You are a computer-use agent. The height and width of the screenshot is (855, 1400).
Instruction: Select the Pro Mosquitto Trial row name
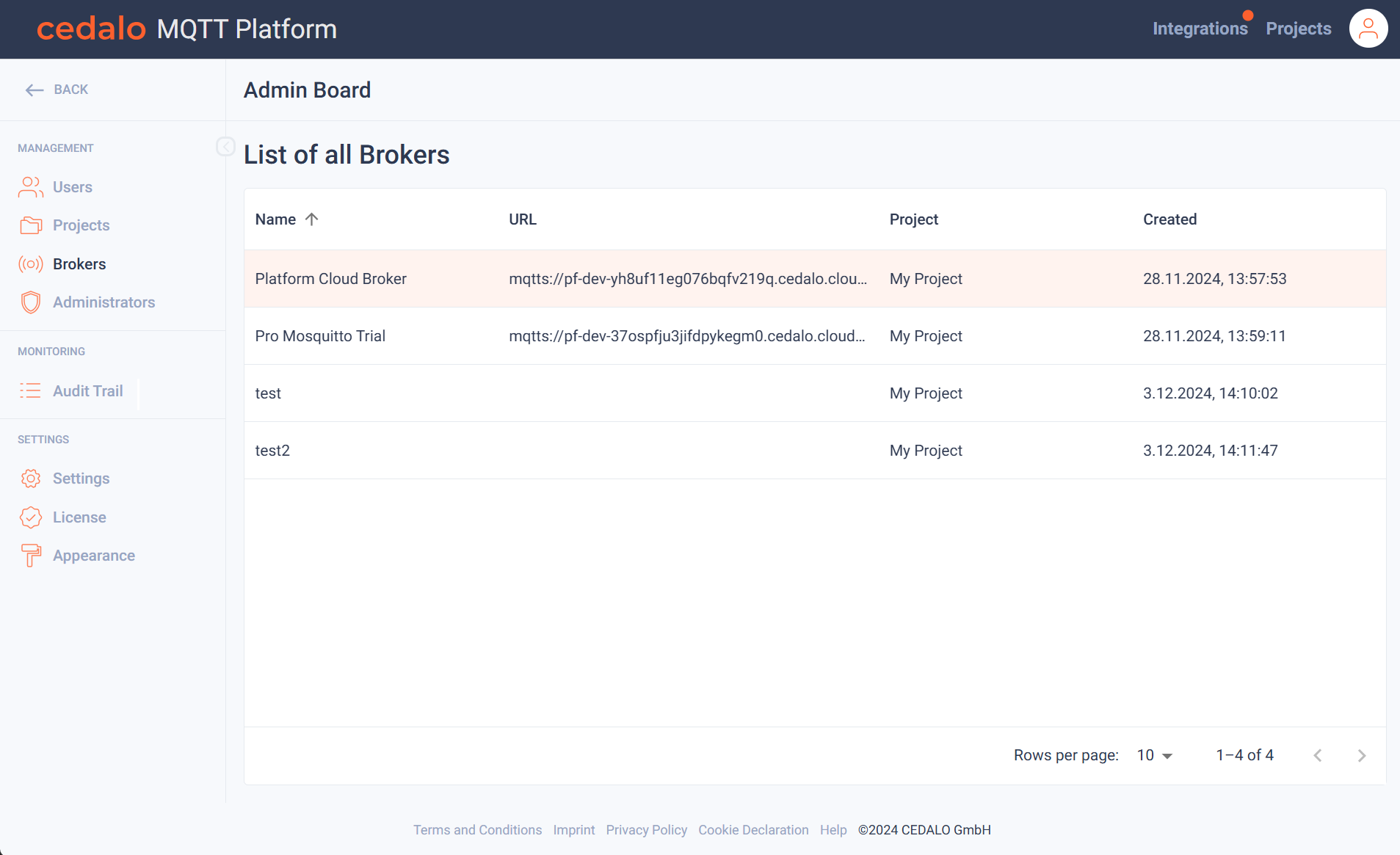(320, 336)
